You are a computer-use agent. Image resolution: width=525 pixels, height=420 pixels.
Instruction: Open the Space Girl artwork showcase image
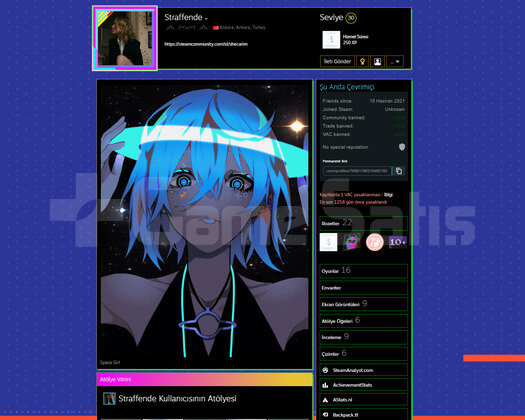tap(205, 221)
